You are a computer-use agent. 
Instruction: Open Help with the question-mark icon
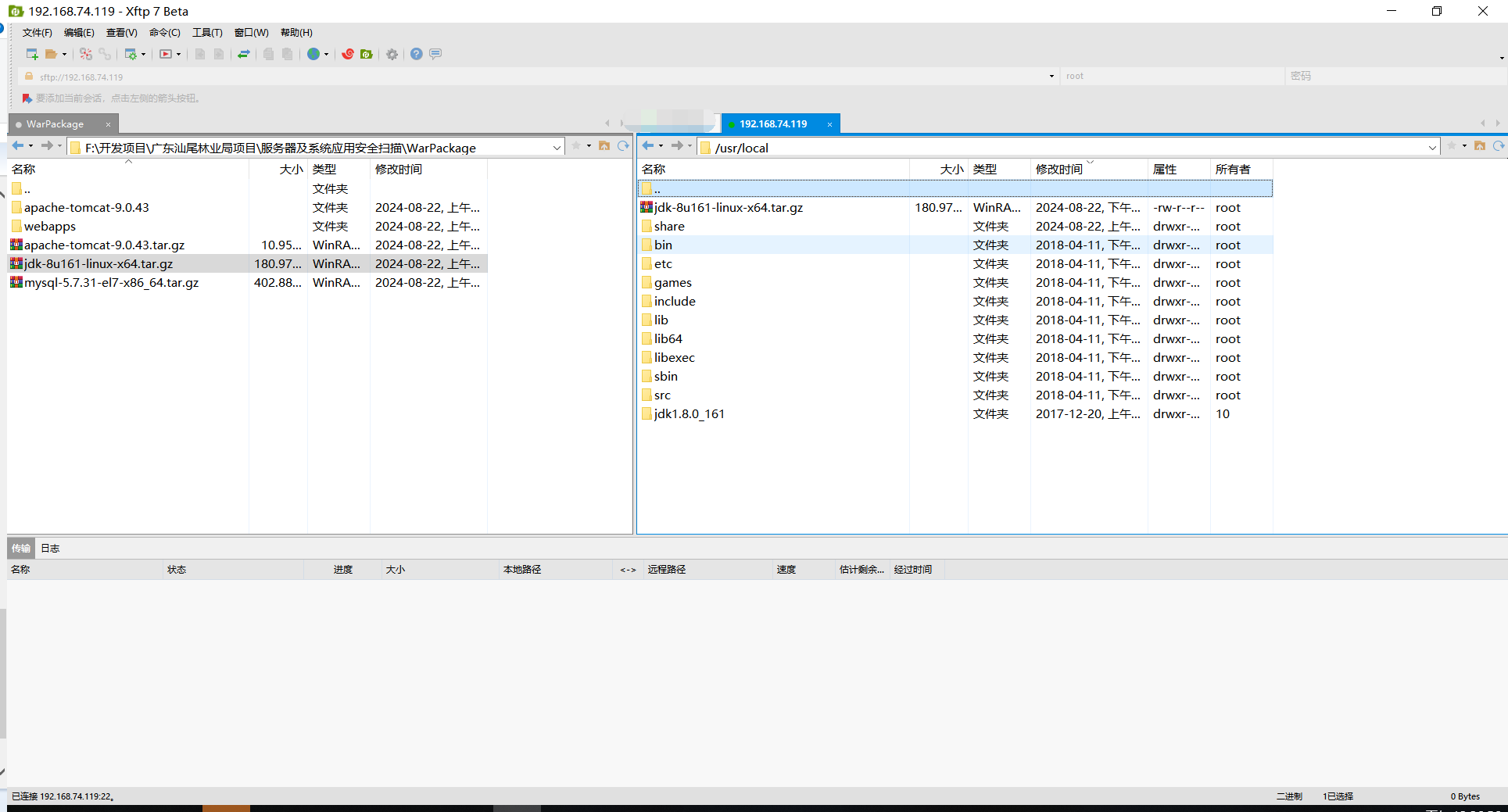(x=417, y=54)
